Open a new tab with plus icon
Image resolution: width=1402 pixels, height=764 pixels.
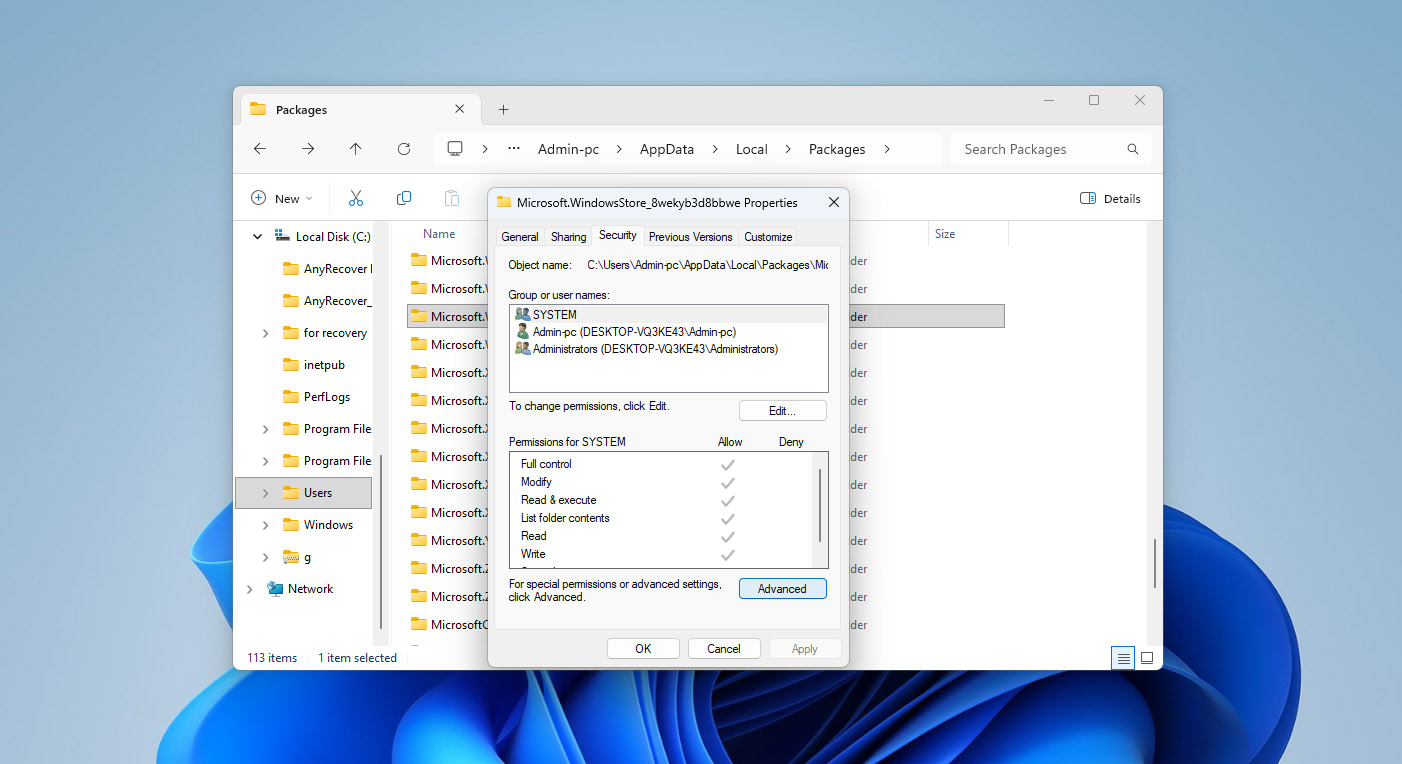(503, 110)
